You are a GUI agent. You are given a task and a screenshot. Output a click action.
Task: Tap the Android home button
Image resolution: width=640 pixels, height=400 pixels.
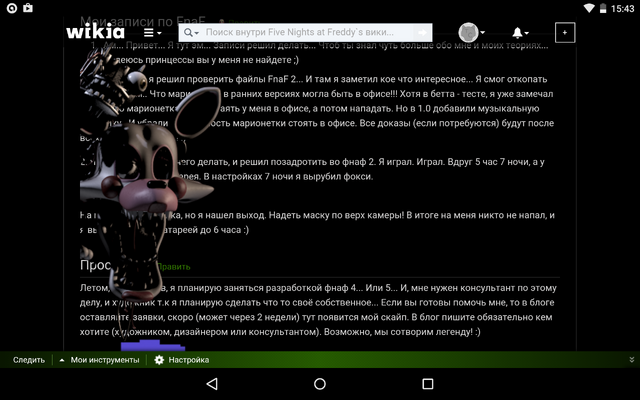320,384
